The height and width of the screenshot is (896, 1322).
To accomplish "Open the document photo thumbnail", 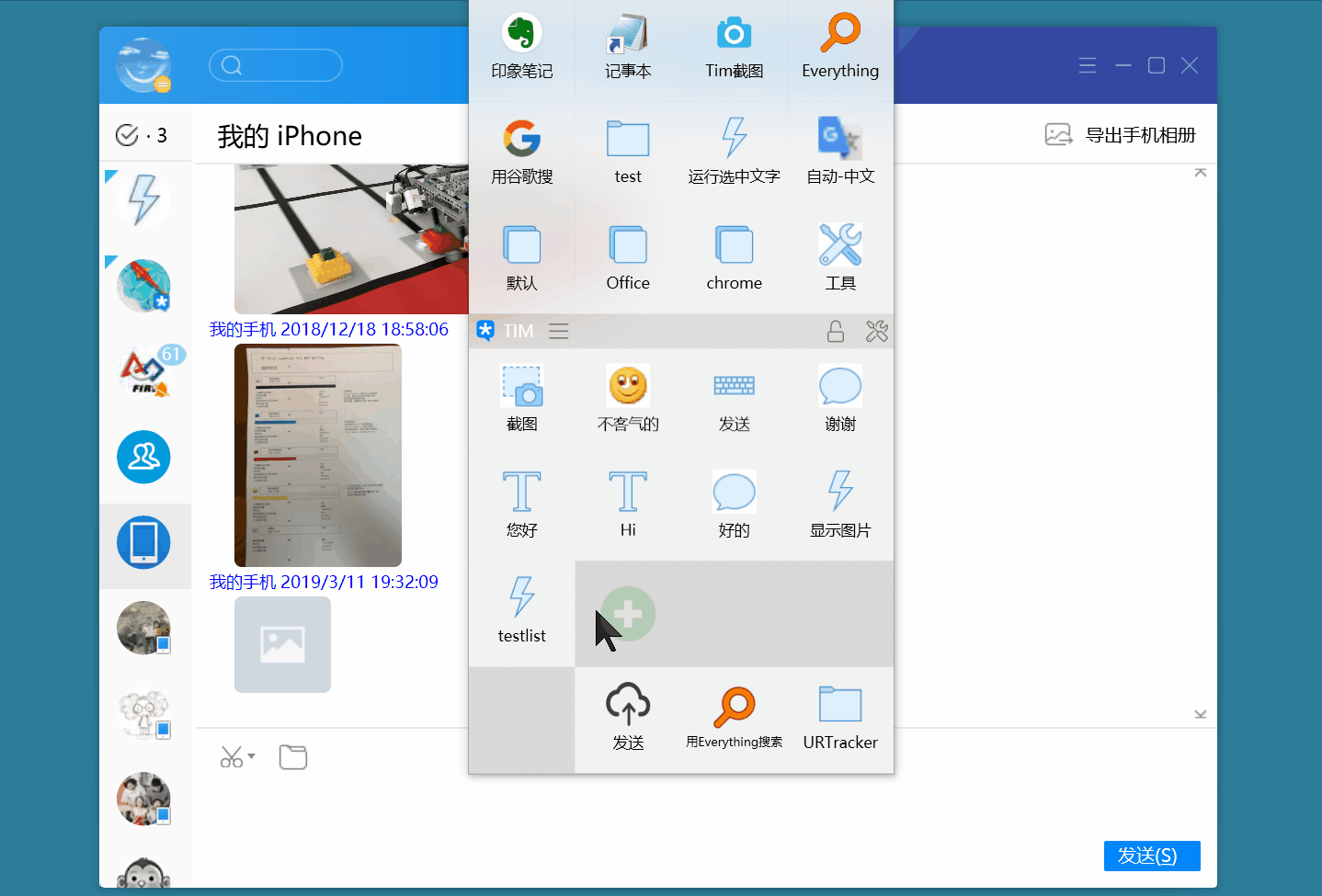I will [x=318, y=456].
